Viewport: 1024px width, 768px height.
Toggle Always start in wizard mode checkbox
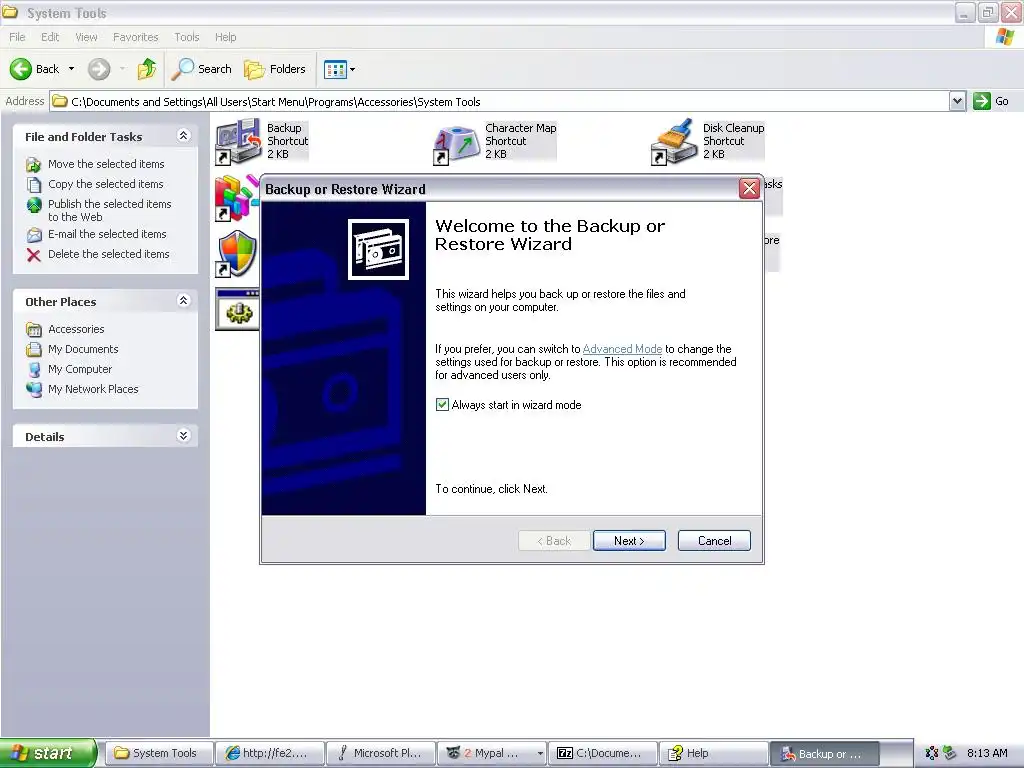(442, 405)
